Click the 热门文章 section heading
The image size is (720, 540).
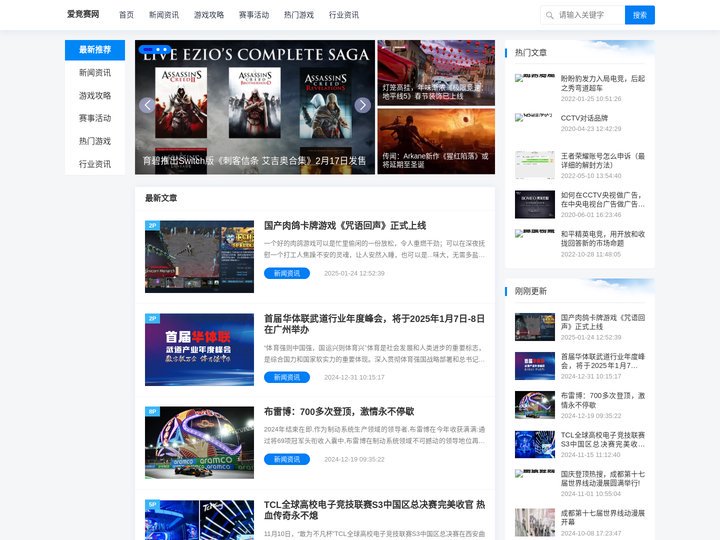tap(530, 52)
